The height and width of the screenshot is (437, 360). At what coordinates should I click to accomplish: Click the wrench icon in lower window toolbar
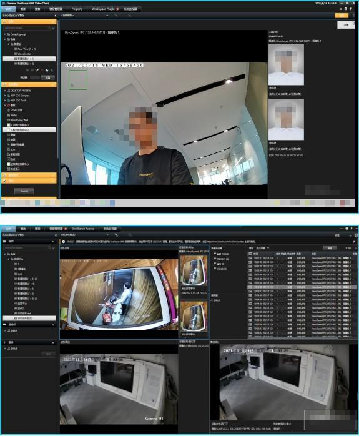tap(116, 235)
